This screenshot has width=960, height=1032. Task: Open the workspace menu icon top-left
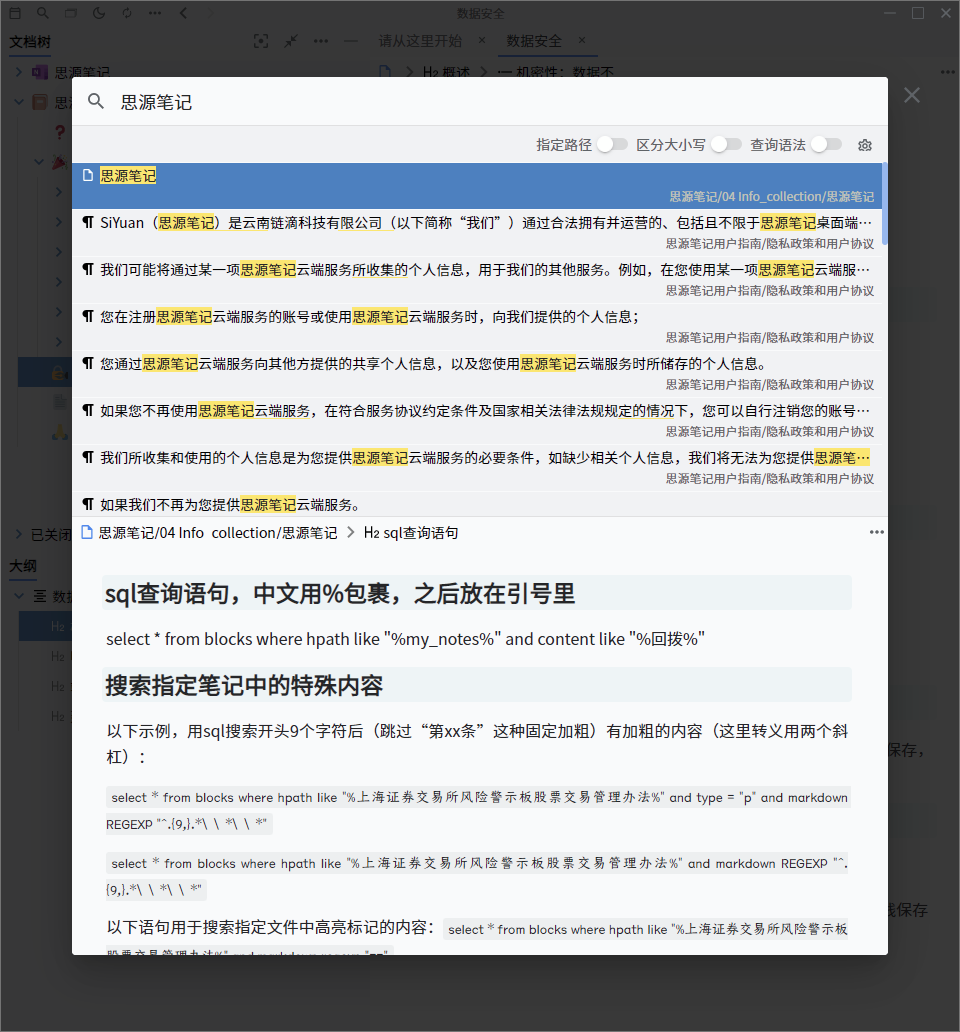pos(14,13)
